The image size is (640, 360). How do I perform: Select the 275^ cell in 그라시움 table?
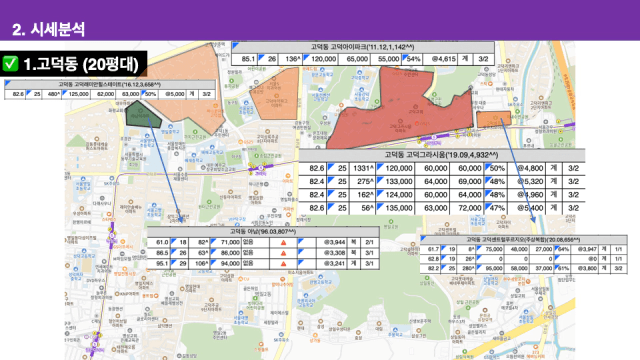(x=362, y=181)
